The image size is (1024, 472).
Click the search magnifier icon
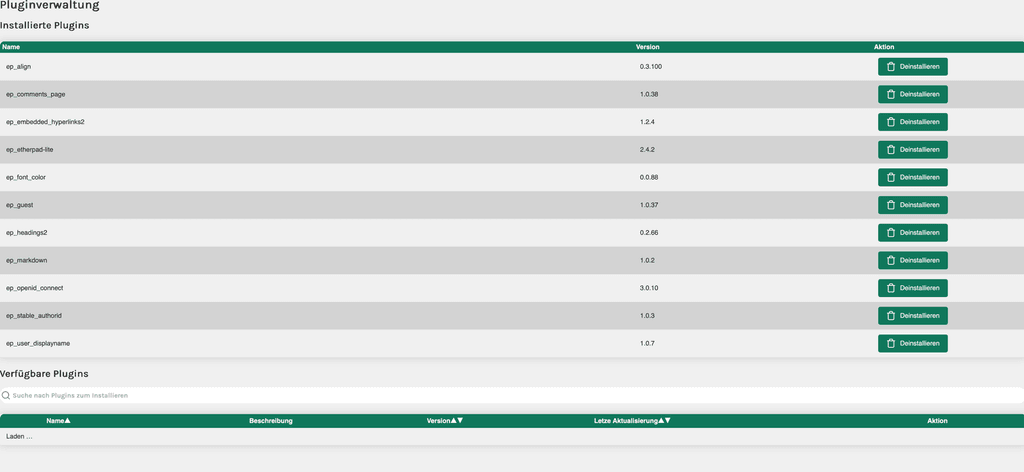(6, 395)
